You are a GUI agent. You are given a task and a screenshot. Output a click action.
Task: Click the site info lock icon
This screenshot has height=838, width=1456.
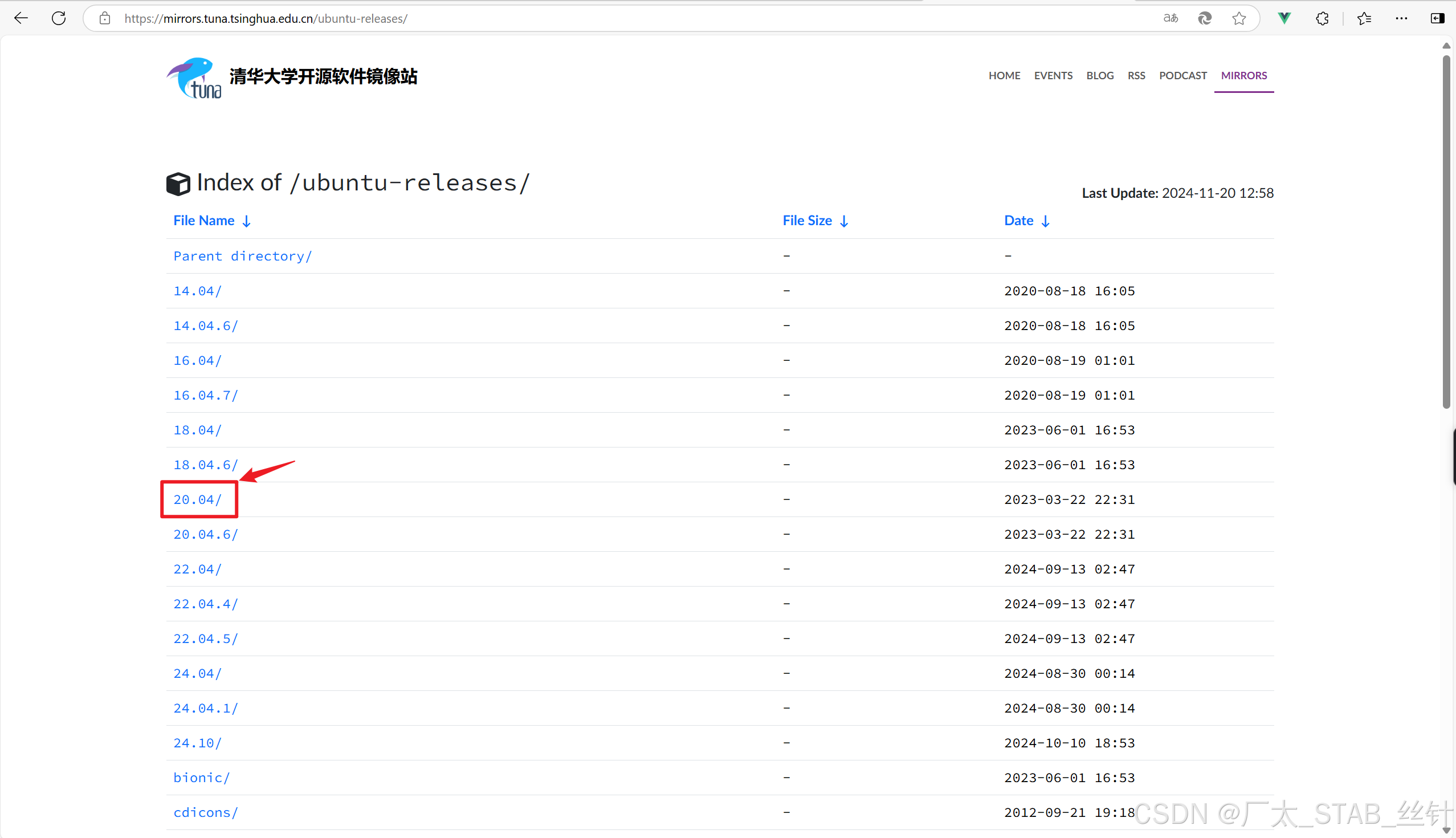click(105, 18)
